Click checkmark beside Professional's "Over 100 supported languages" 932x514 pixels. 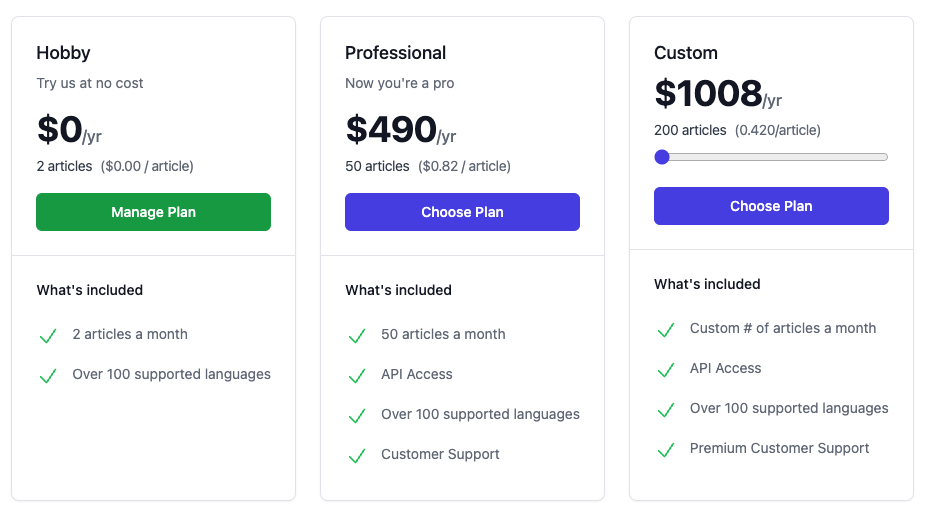[356, 416]
